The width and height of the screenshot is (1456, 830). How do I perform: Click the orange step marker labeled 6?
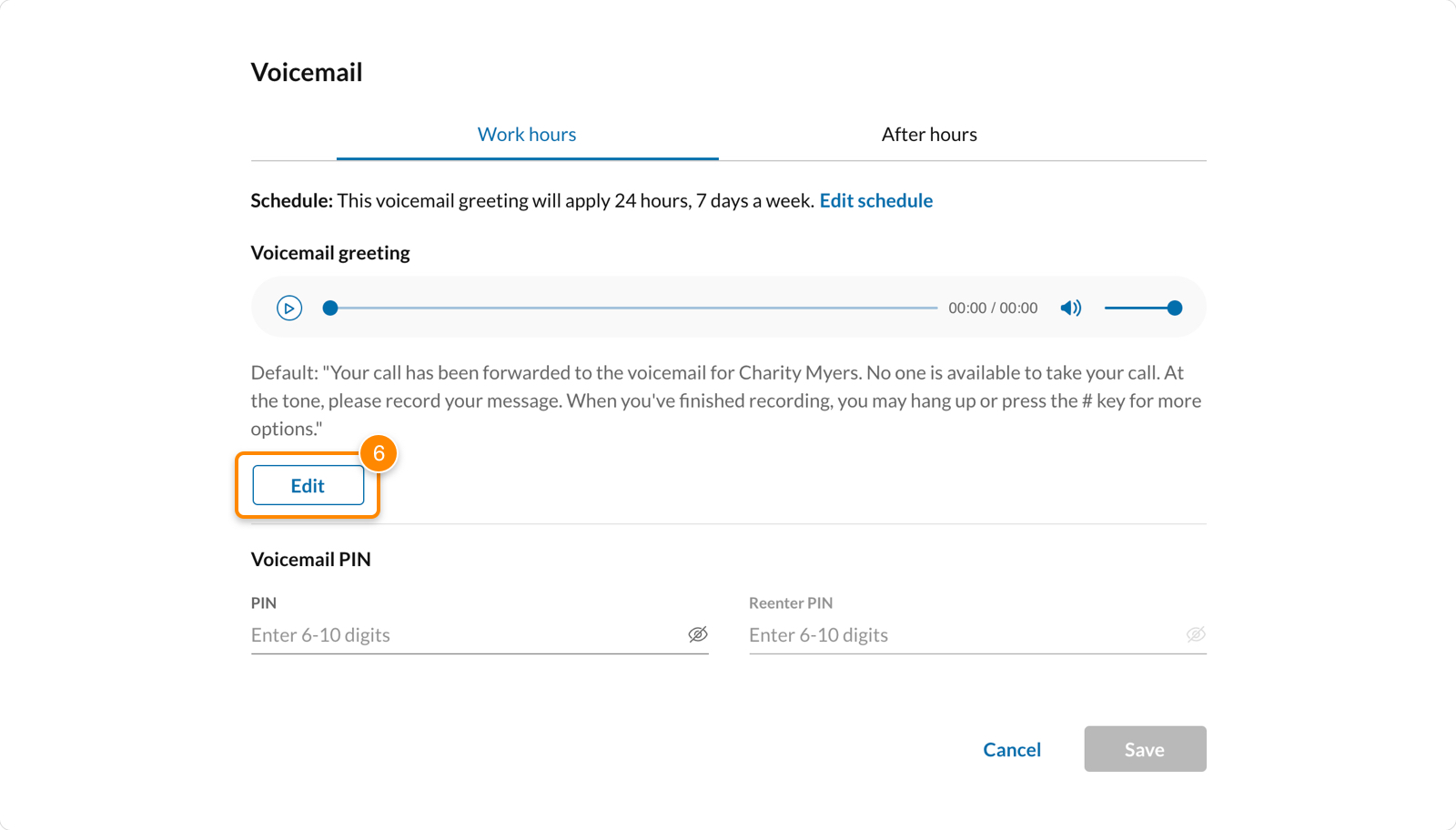click(379, 452)
